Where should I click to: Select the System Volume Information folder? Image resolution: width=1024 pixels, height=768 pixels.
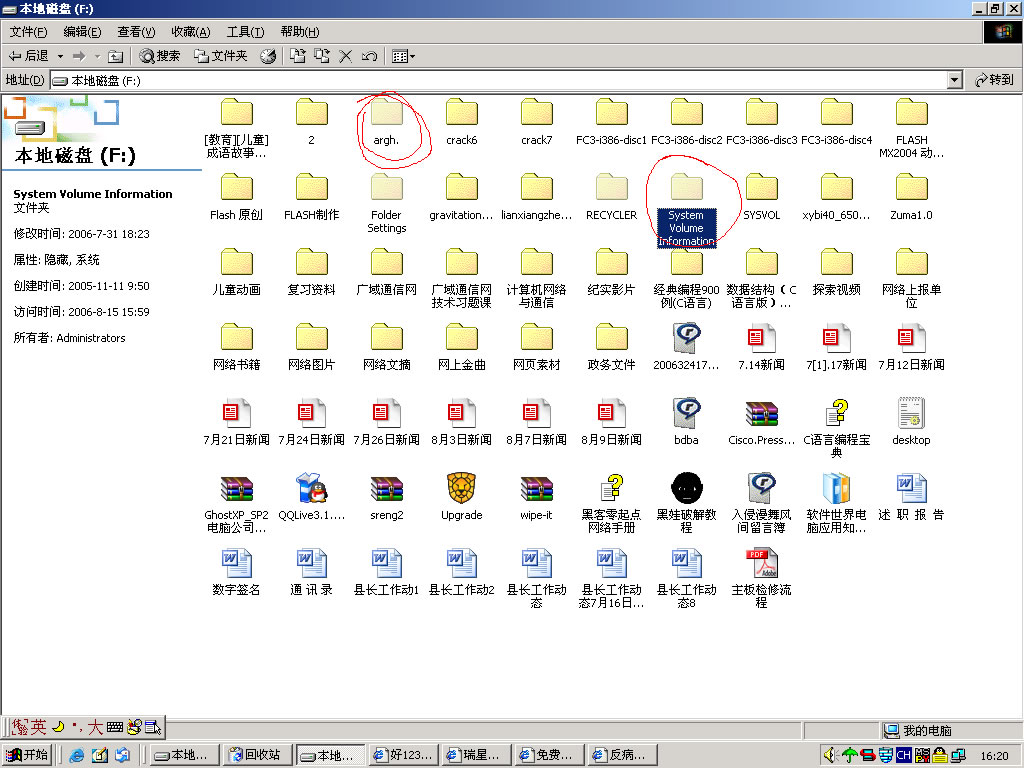tap(686, 190)
